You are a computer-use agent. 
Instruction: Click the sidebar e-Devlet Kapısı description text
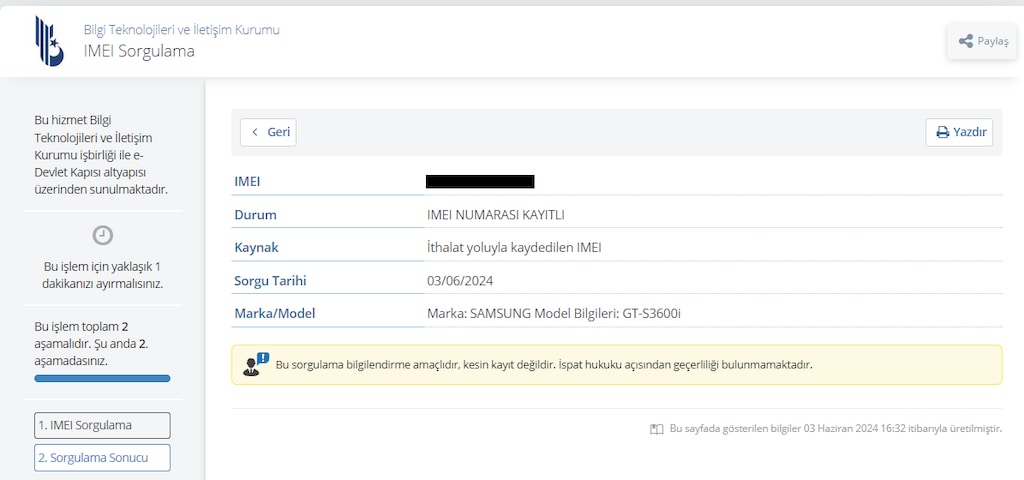101,155
